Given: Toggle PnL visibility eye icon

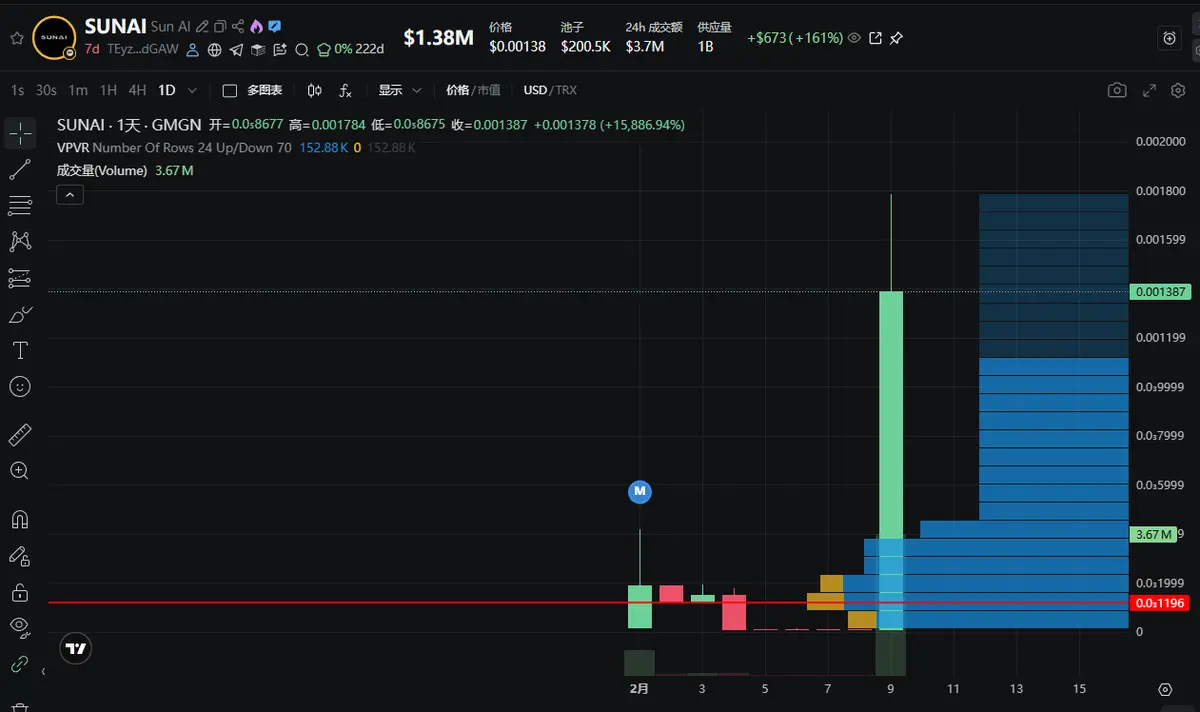Looking at the screenshot, I should click(854, 38).
